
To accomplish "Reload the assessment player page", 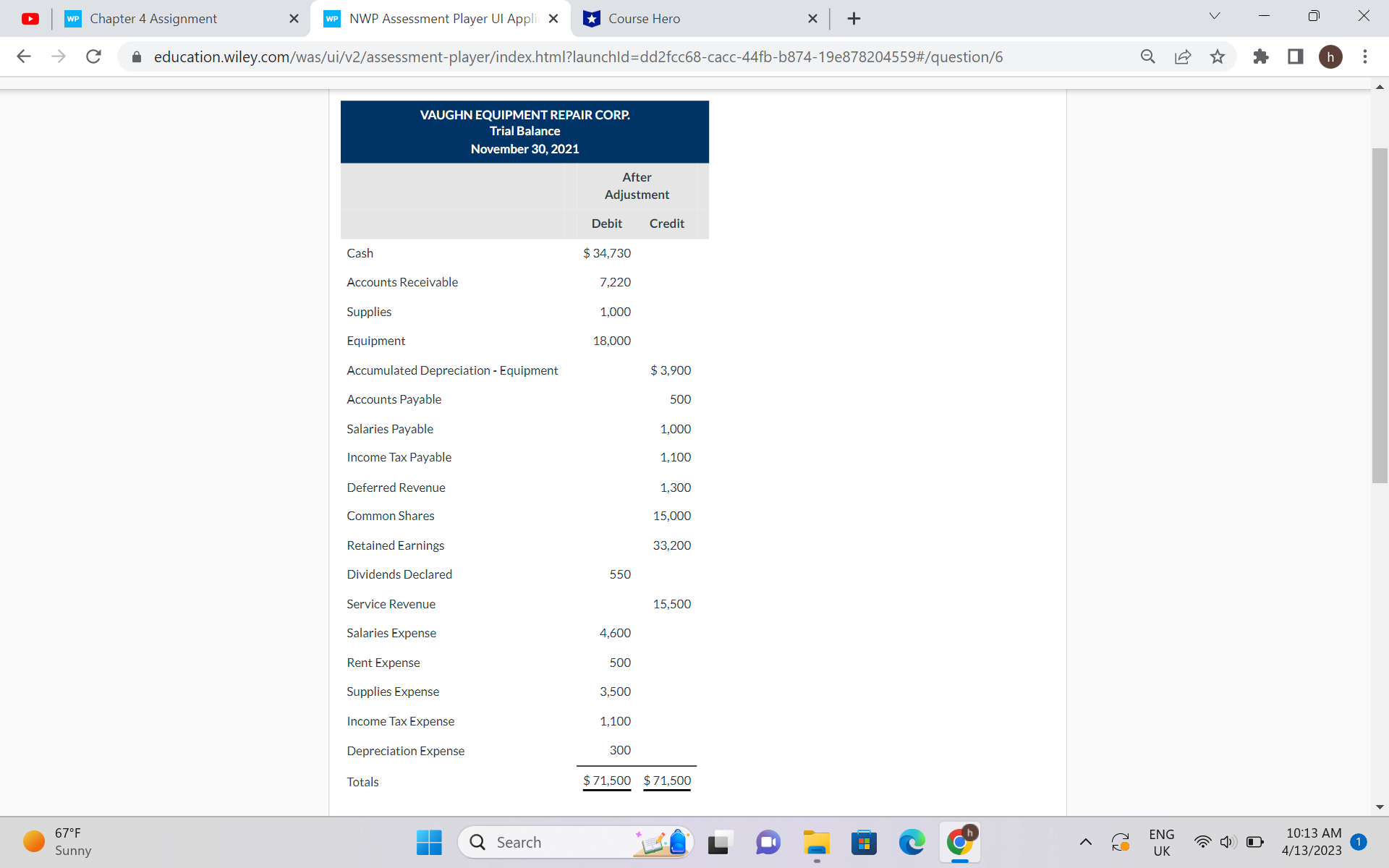I will [93, 56].
